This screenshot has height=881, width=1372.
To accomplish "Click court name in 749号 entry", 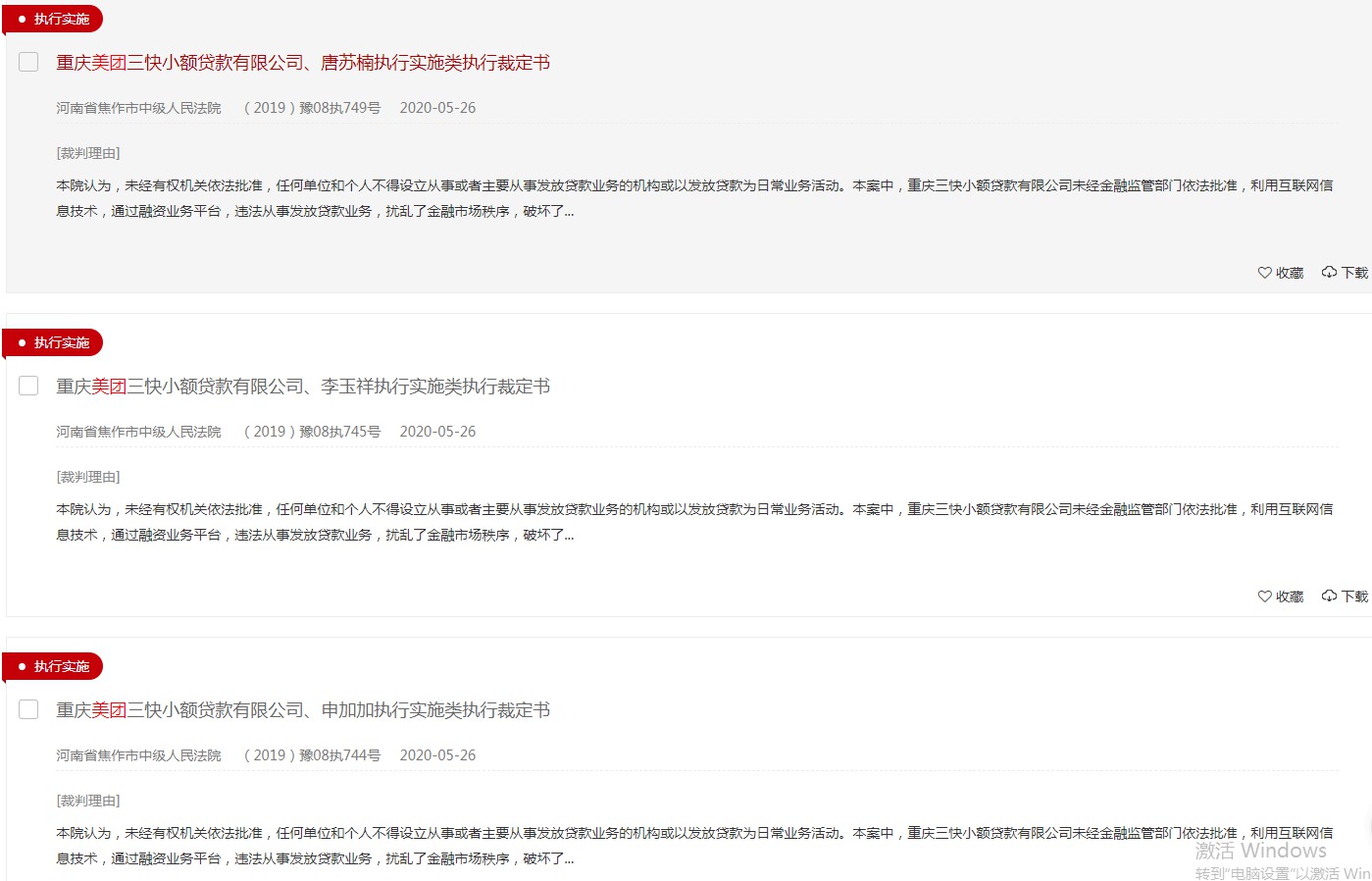I will click(138, 108).
